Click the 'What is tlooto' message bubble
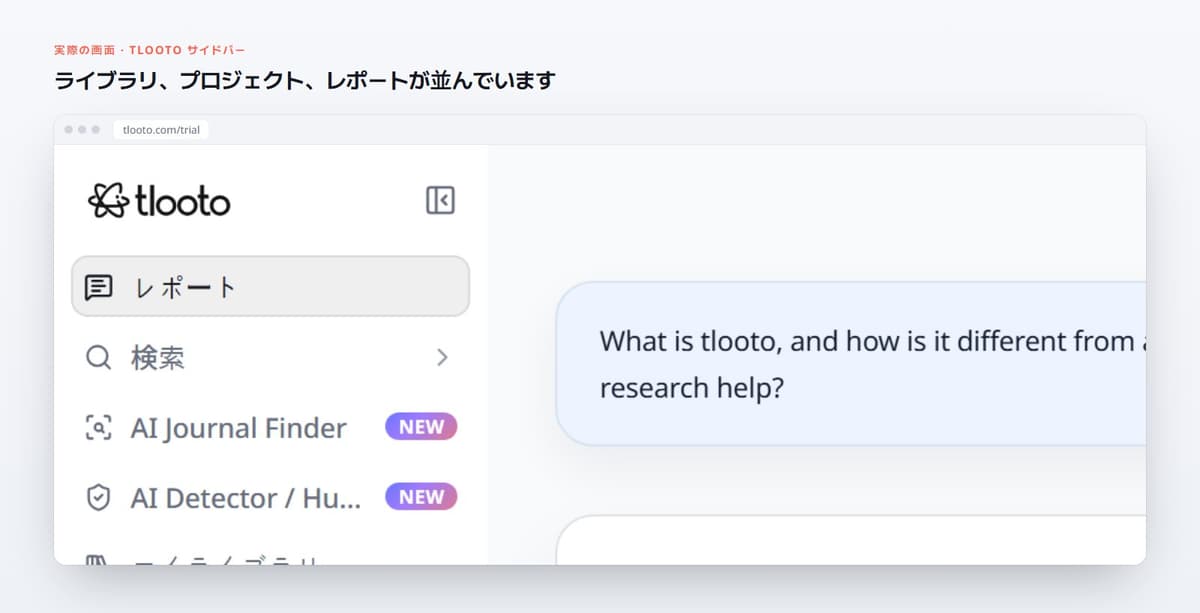This screenshot has height=613, width=1200. (850, 364)
